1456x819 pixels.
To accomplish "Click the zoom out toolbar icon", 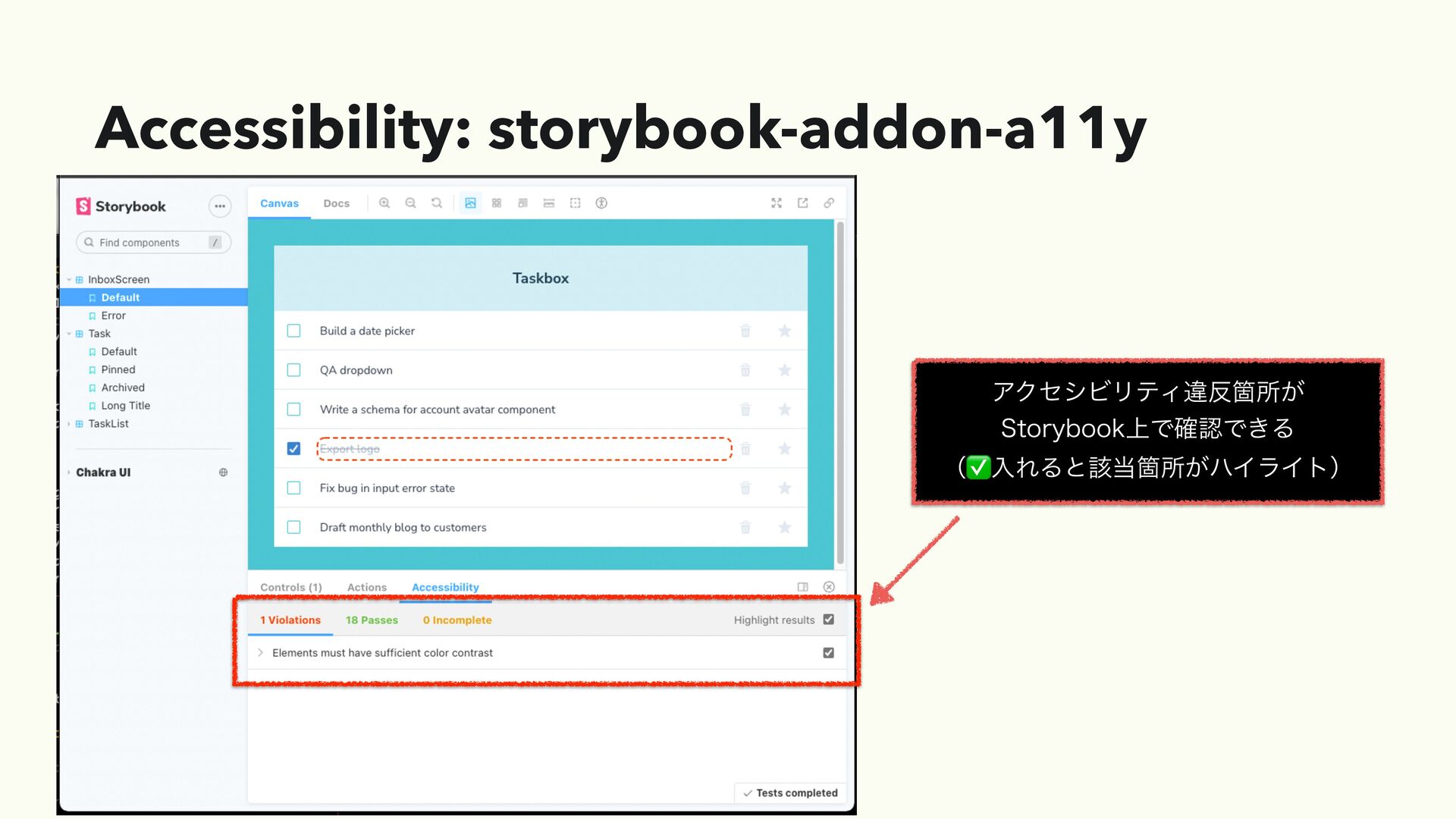I will [410, 203].
